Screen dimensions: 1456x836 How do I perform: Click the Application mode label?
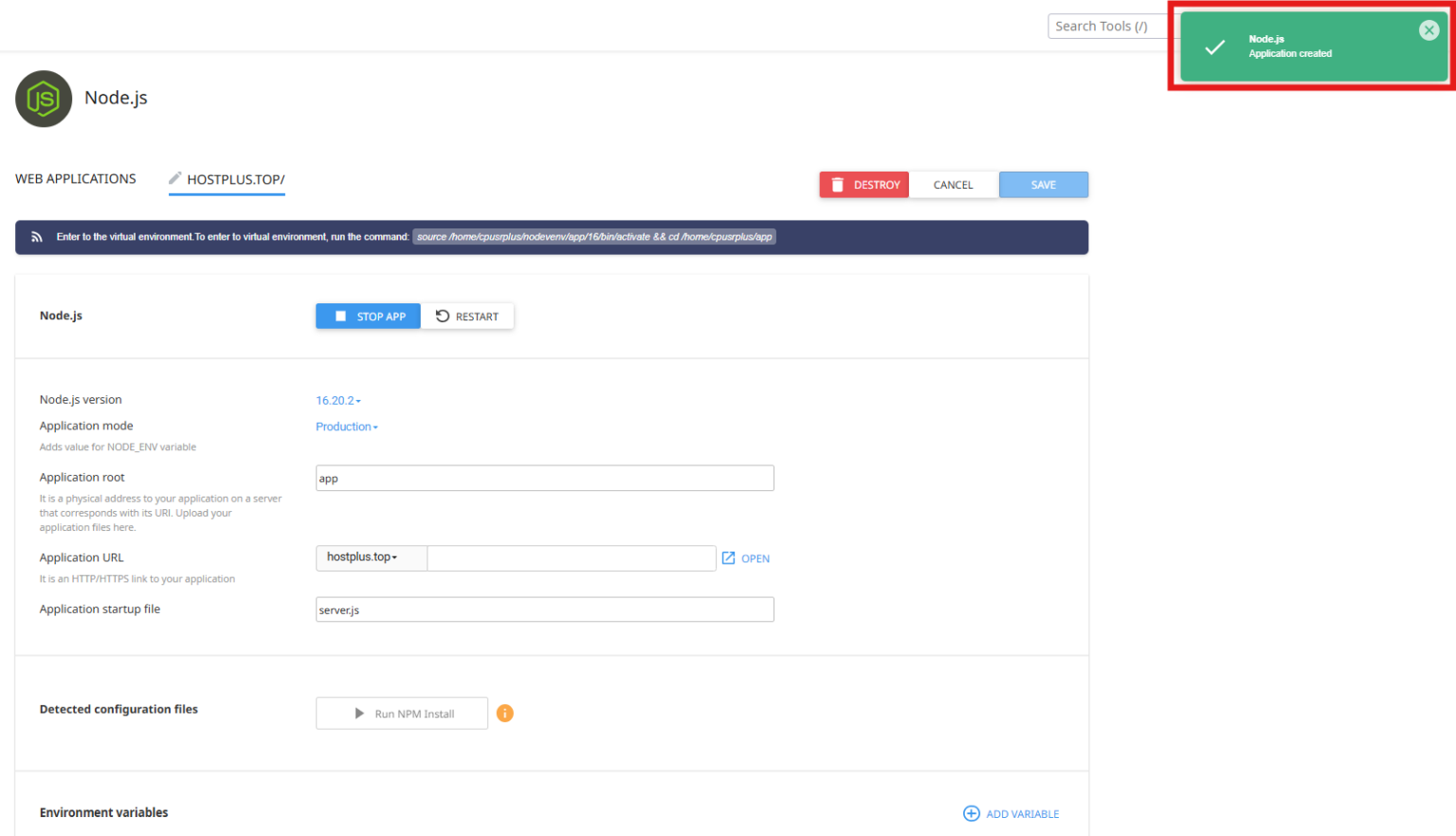(86, 427)
